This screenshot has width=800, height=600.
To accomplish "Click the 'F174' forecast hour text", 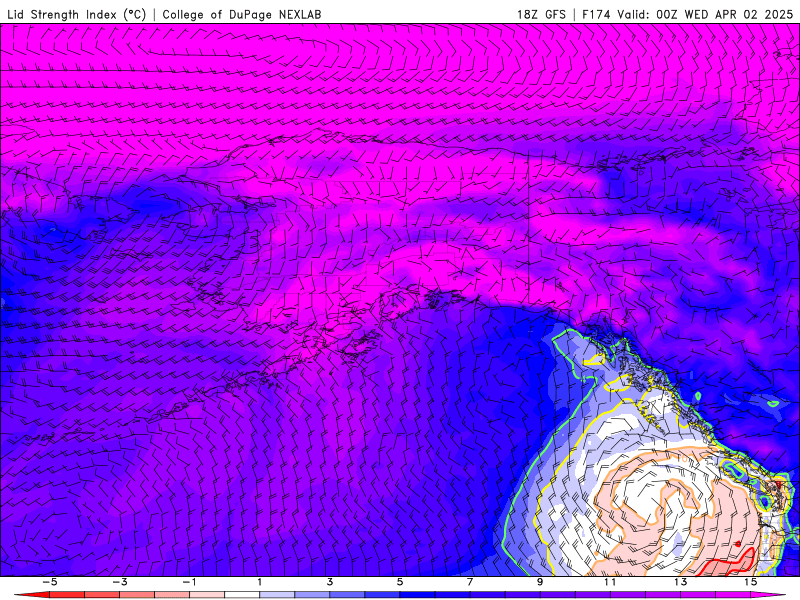I will (596, 14).
